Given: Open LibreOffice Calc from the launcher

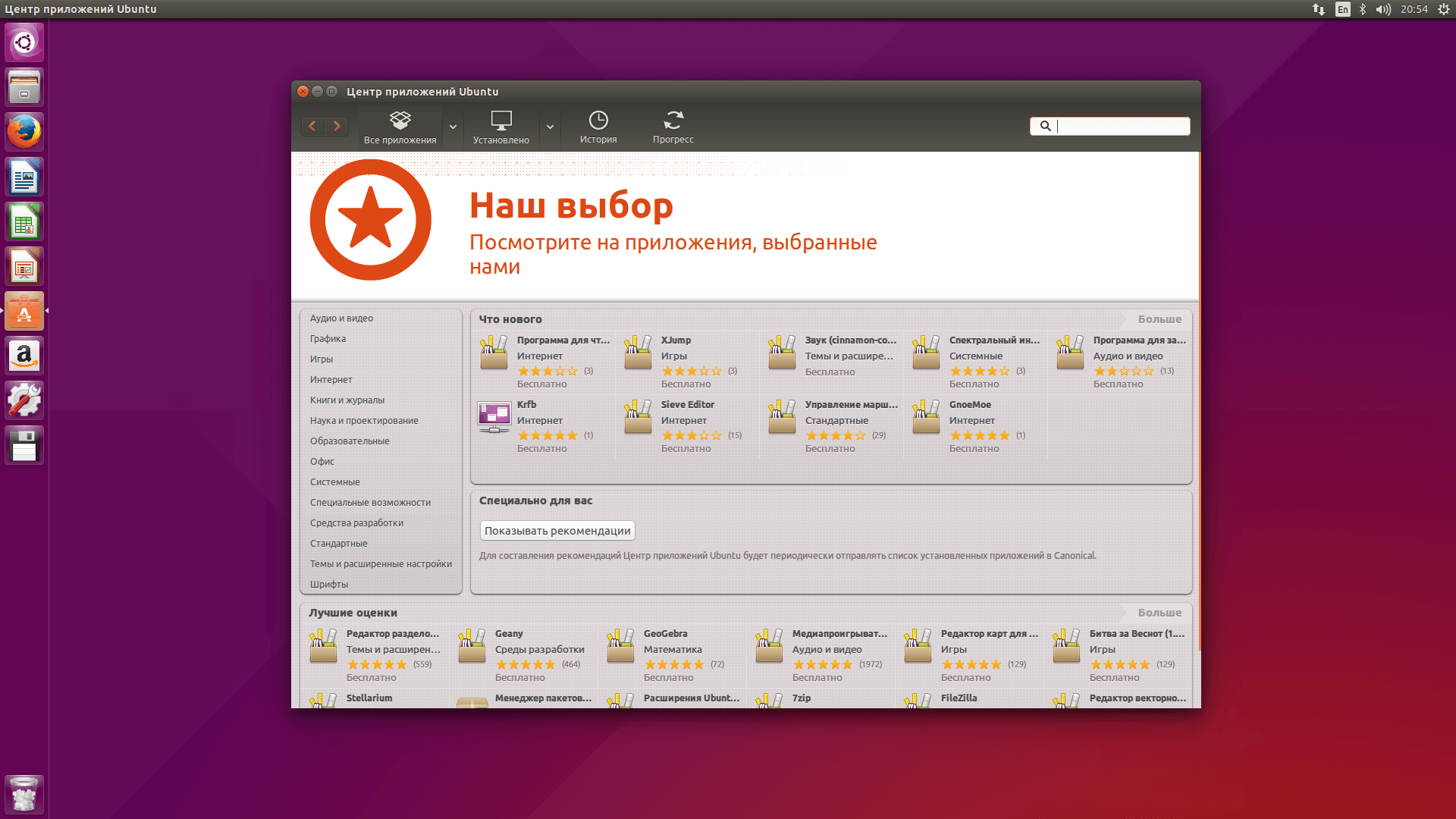Looking at the screenshot, I should 24,221.
